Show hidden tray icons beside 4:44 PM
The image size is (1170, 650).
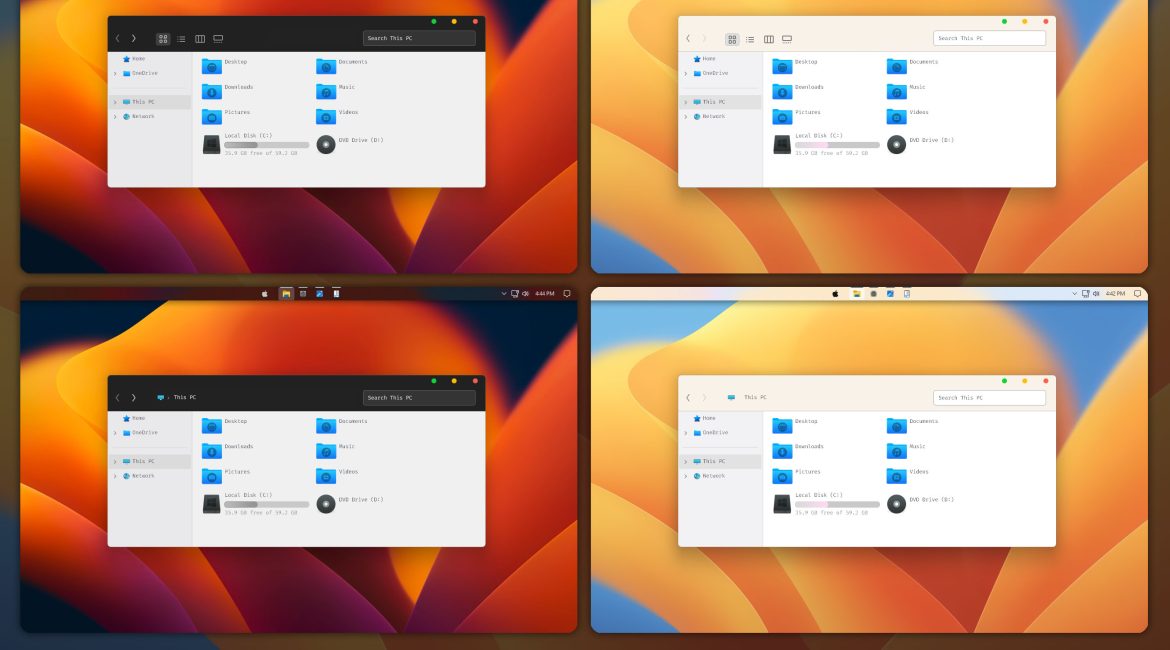click(504, 294)
